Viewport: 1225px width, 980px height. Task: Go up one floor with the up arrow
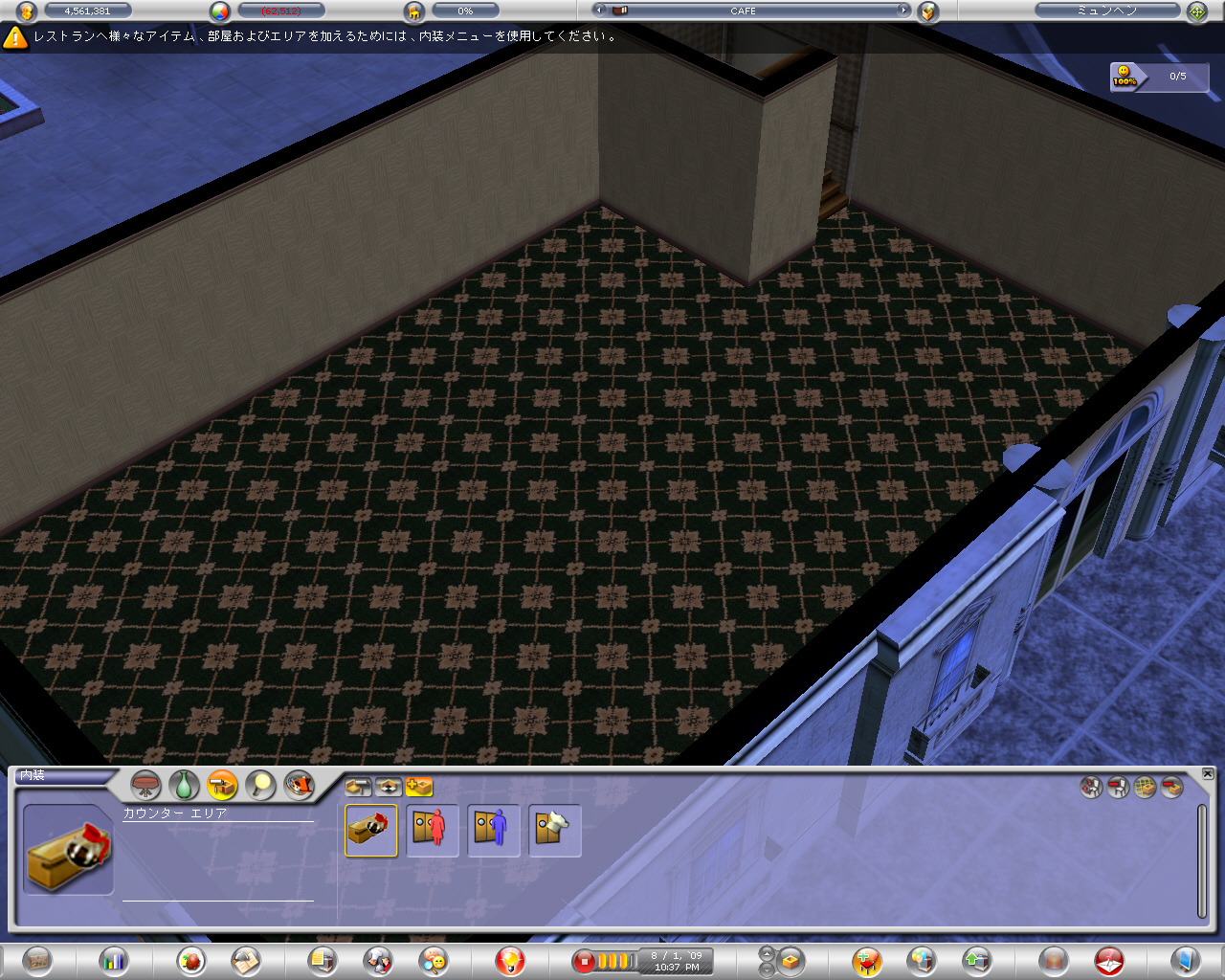pos(767,953)
